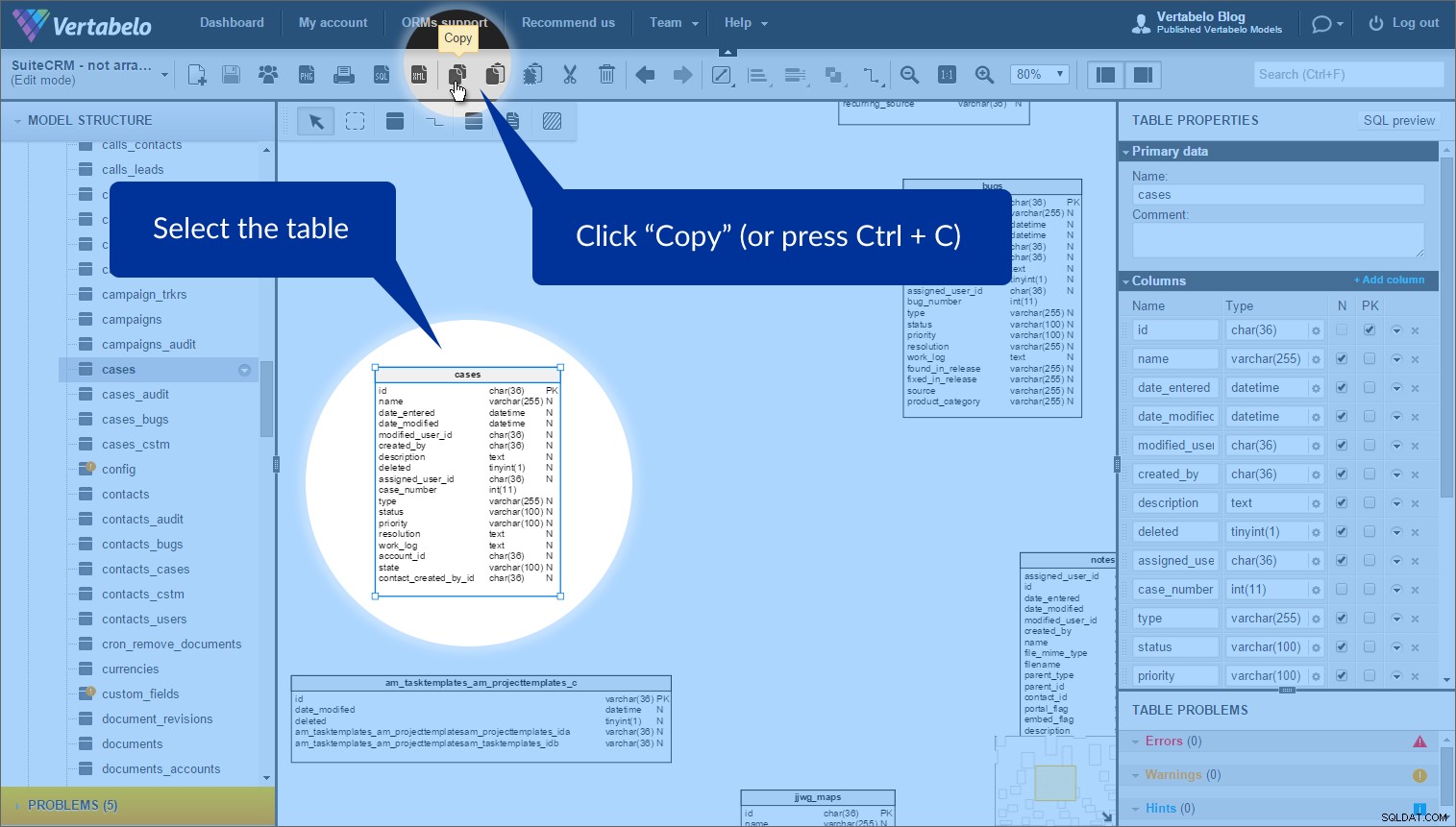The height and width of the screenshot is (827, 1456).
Task: Click Log out
Action: pos(1404,23)
